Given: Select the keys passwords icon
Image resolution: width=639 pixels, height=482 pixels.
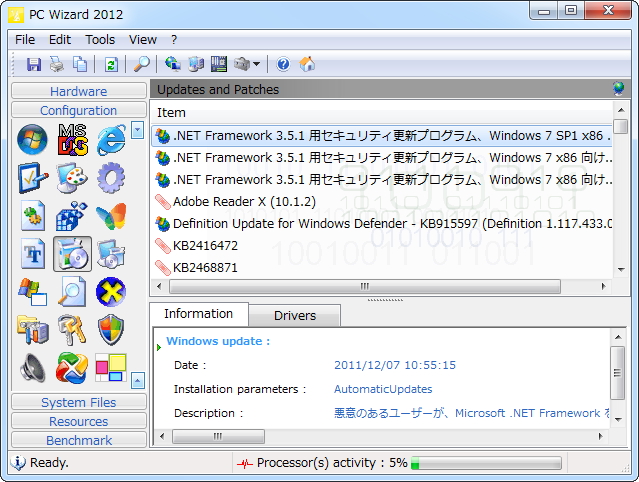Looking at the screenshot, I should click(x=72, y=330).
